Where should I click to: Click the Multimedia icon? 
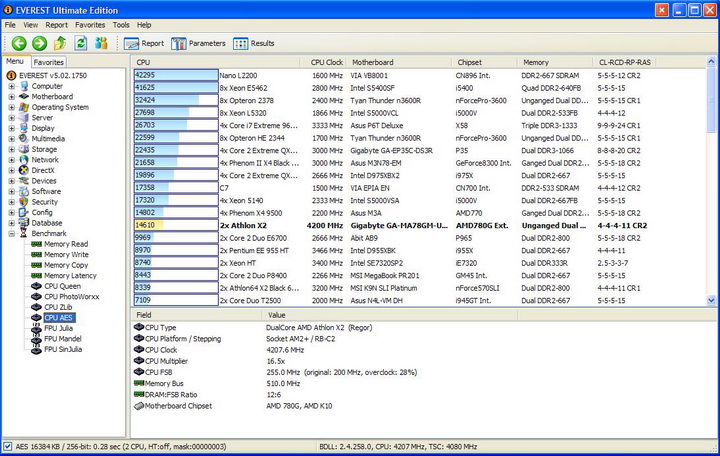pos(24,139)
